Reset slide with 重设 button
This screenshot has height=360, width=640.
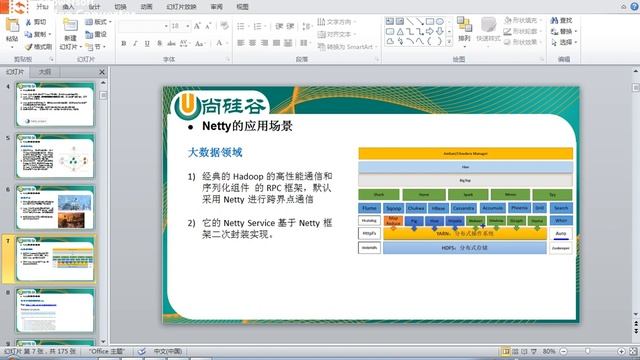click(x=96, y=35)
